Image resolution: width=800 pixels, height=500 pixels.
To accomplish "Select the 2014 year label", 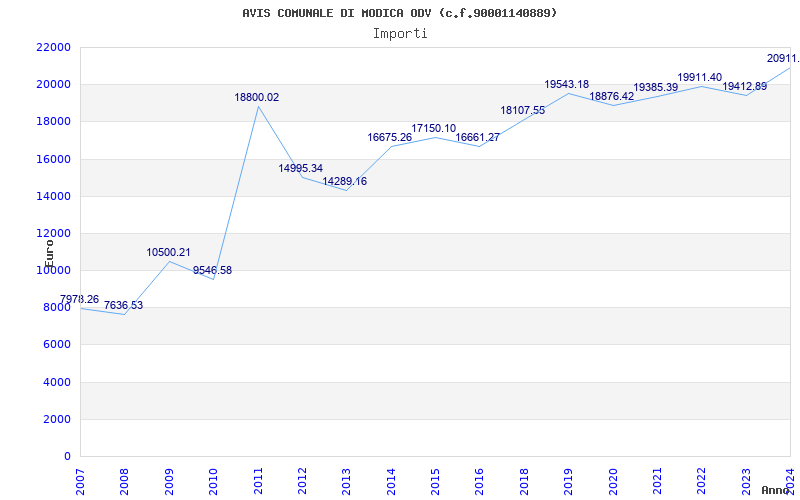I will [x=391, y=482].
